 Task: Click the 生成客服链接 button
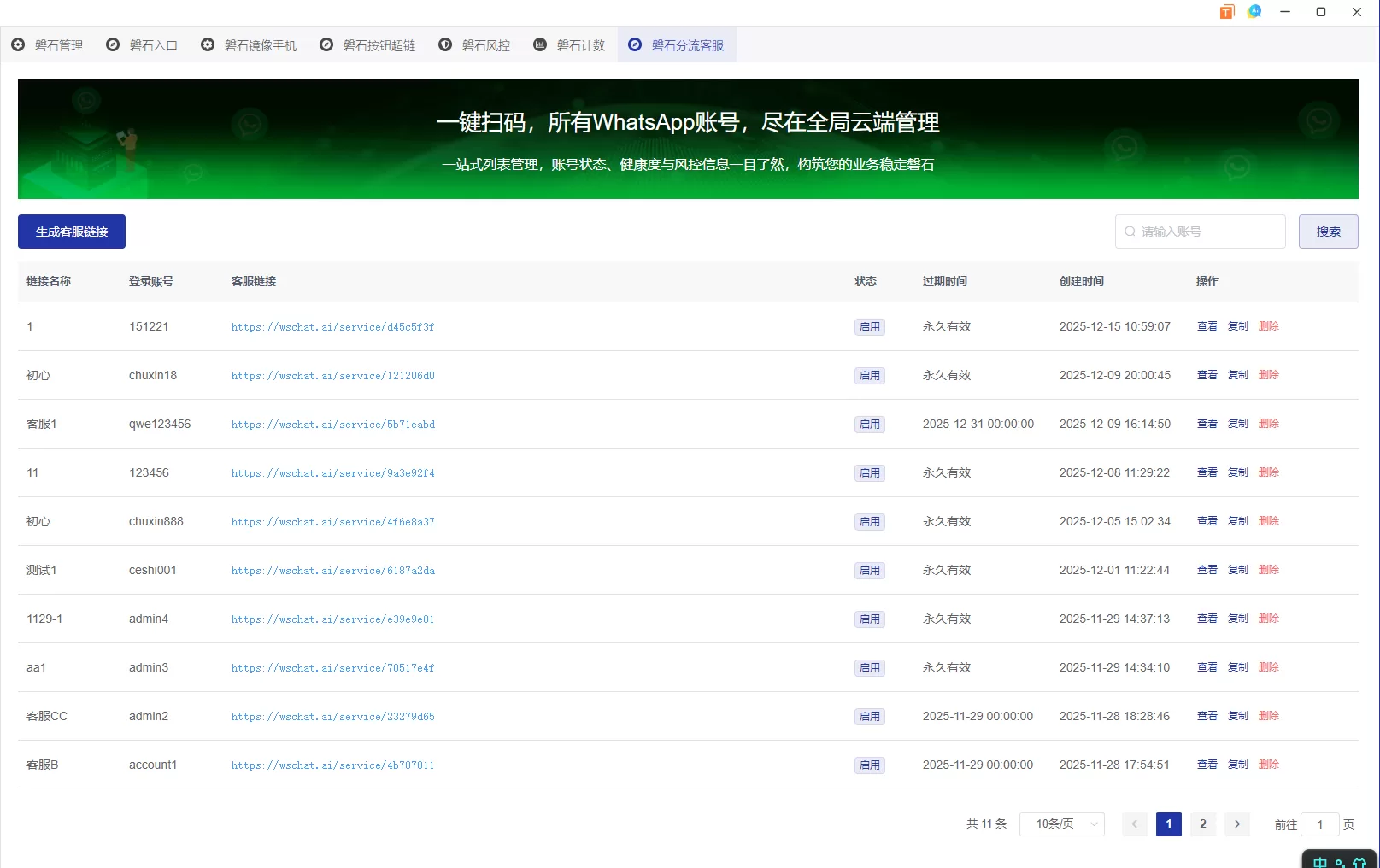[72, 232]
